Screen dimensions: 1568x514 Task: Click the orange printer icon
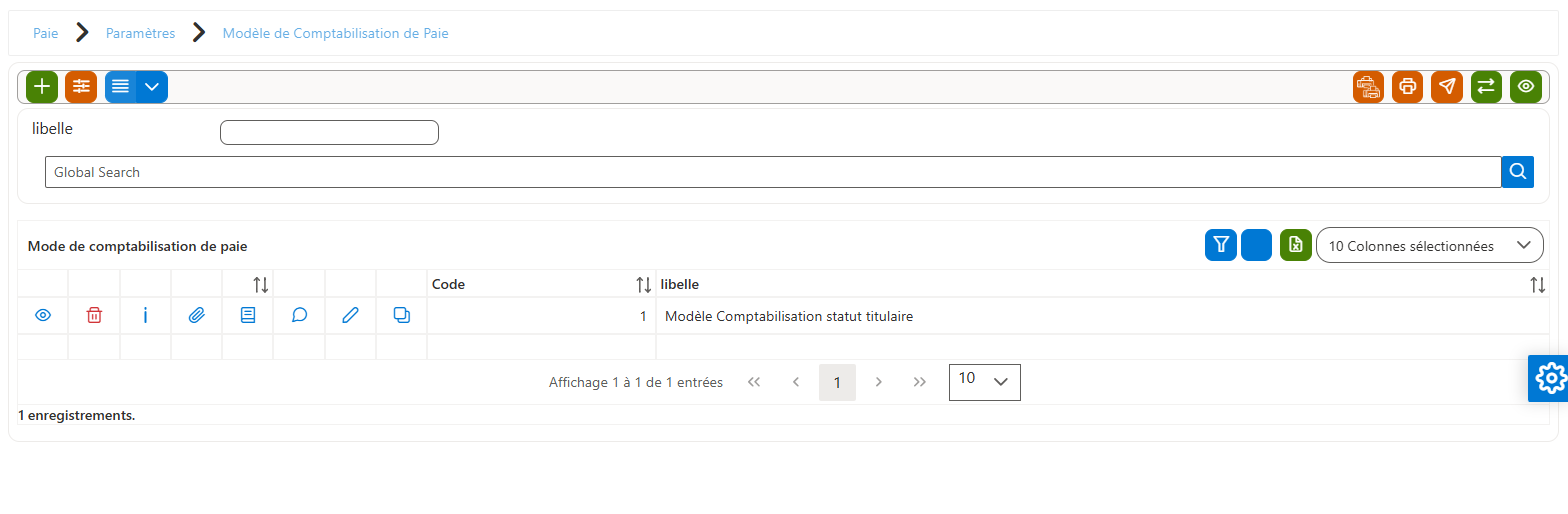pos(1408,87)
